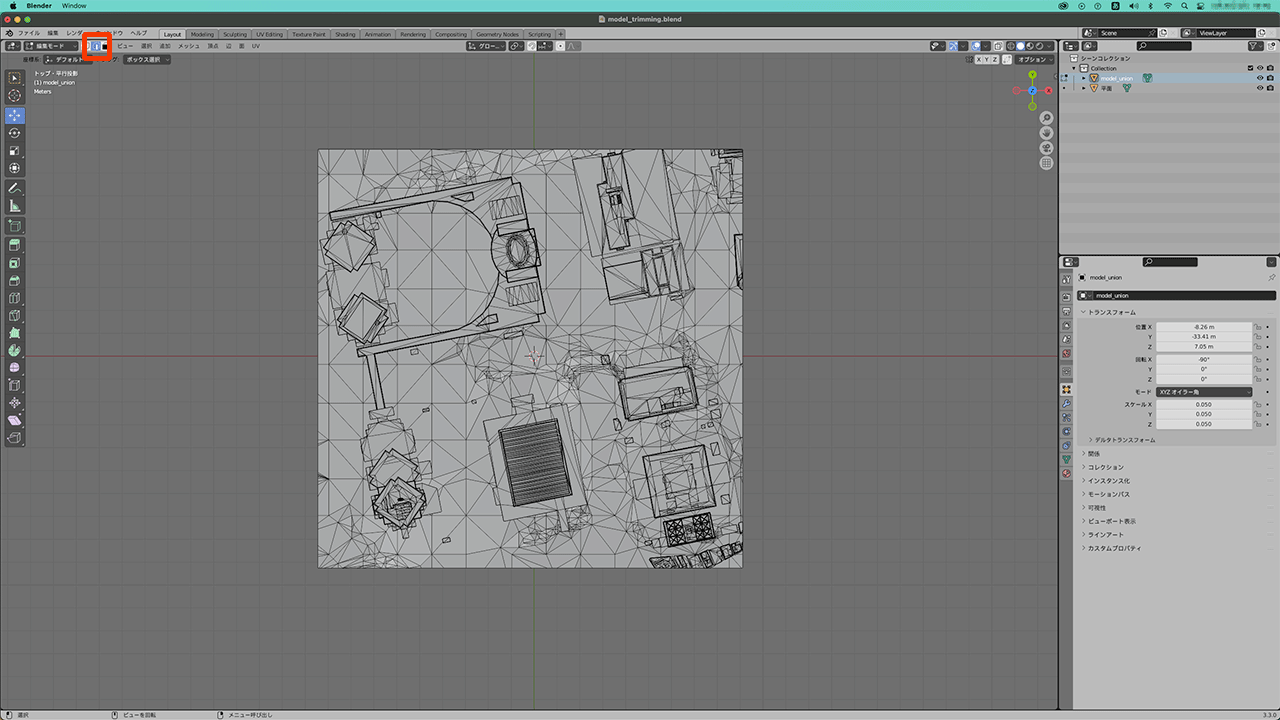1280x720 pixels.
Task: Activate the Edge Slide tool
Action: click(x=14, y=385)
